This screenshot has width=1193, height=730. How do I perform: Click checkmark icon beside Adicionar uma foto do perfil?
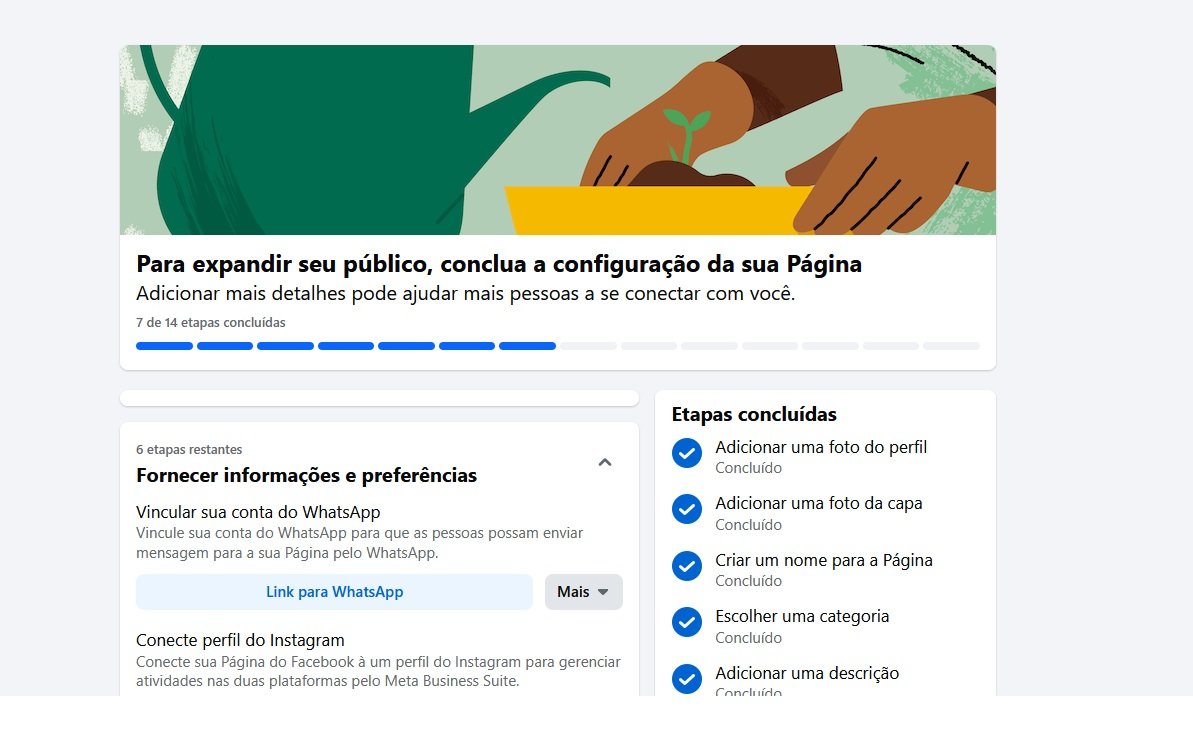pos(686,453)
